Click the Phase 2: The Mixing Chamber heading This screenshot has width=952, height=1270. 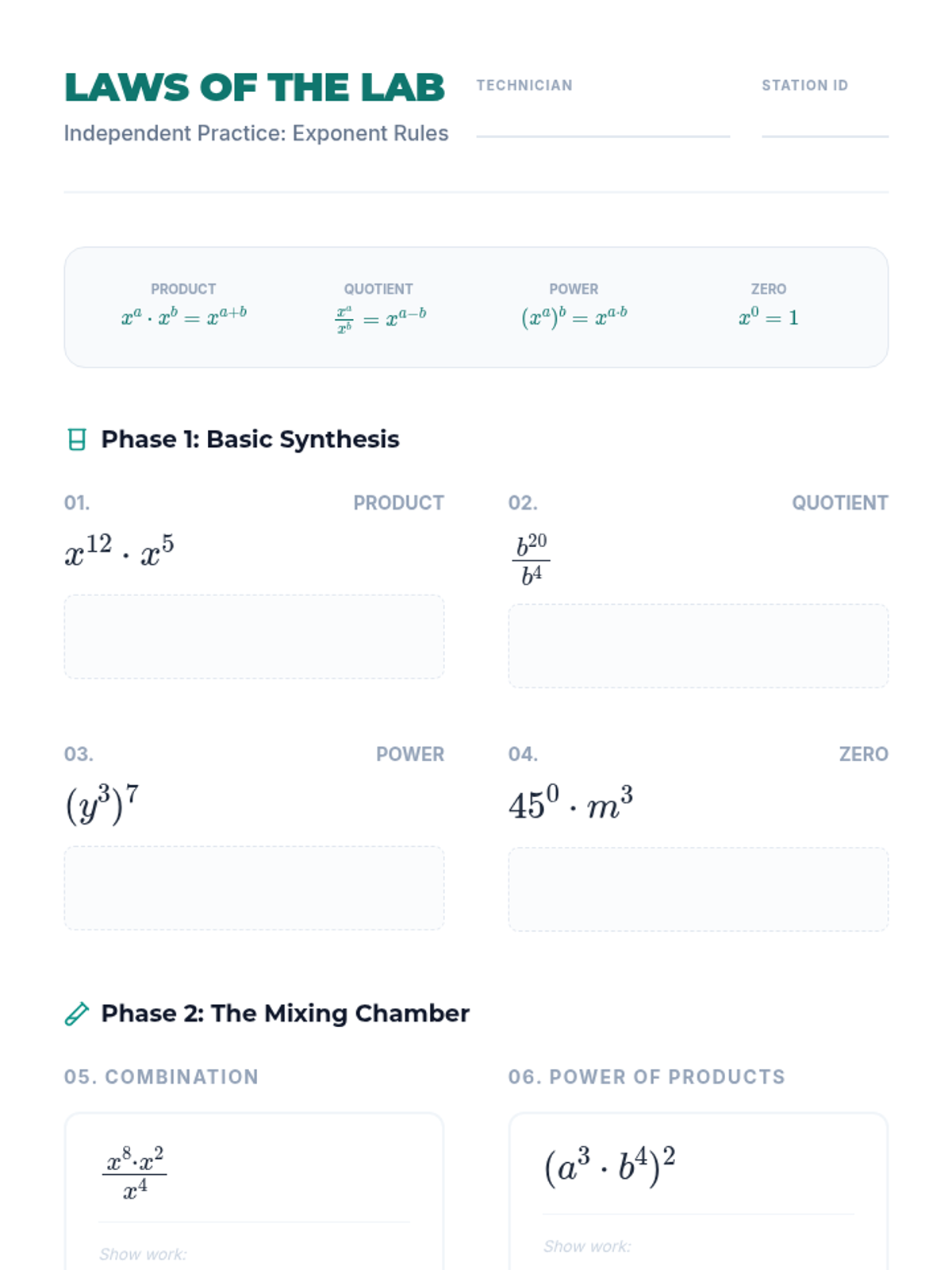(285, 1014)
